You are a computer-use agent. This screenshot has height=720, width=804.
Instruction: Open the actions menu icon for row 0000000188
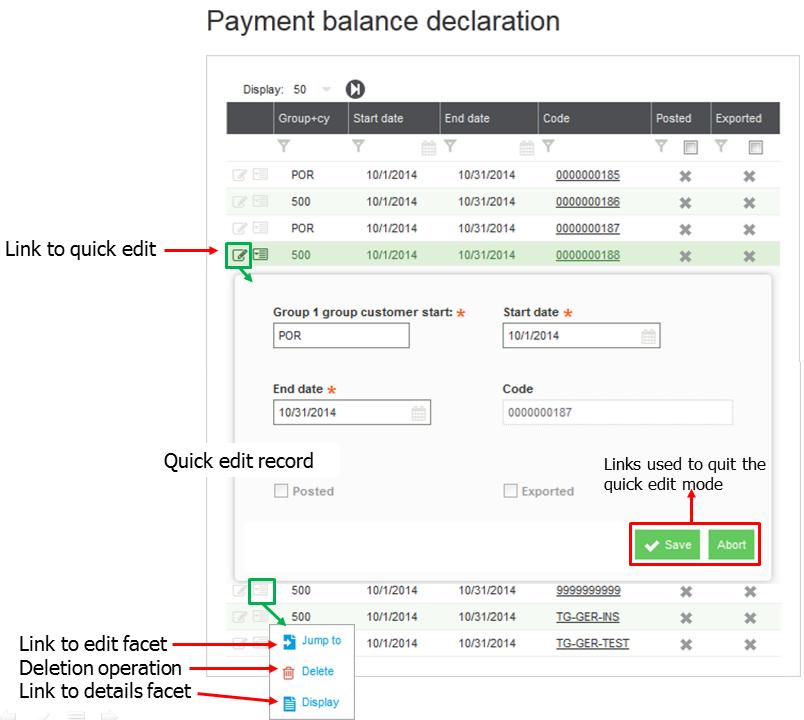[260, 255]
